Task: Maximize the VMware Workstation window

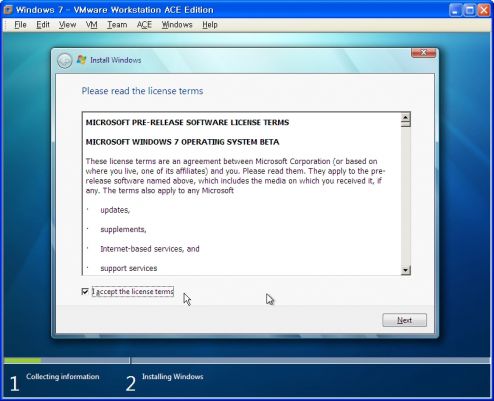Action: 470,10
